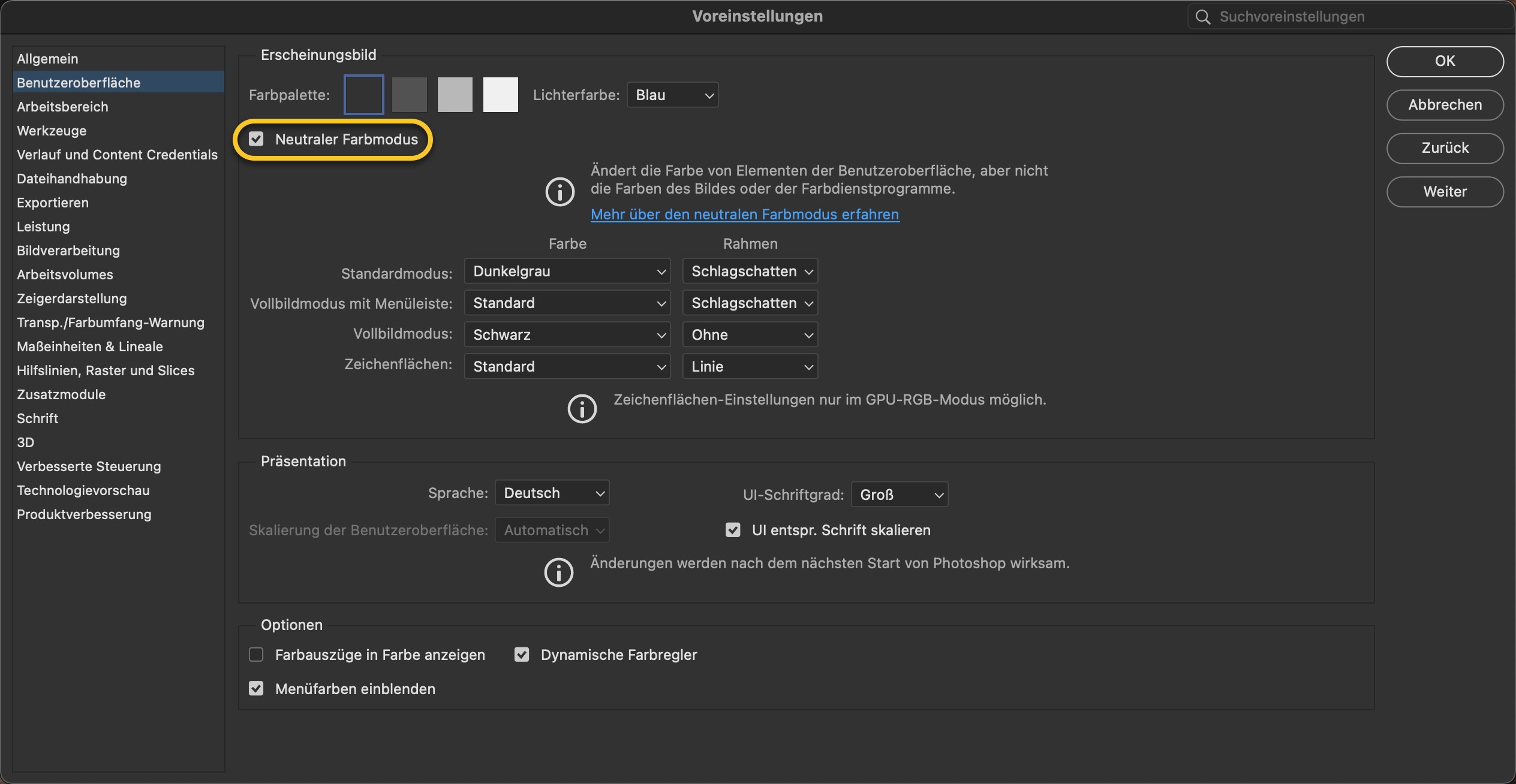This screenshot has width=1516, height=784.
Task: Choose the dark gray Farbpalette swatch
Action: (x=410, y=95)
